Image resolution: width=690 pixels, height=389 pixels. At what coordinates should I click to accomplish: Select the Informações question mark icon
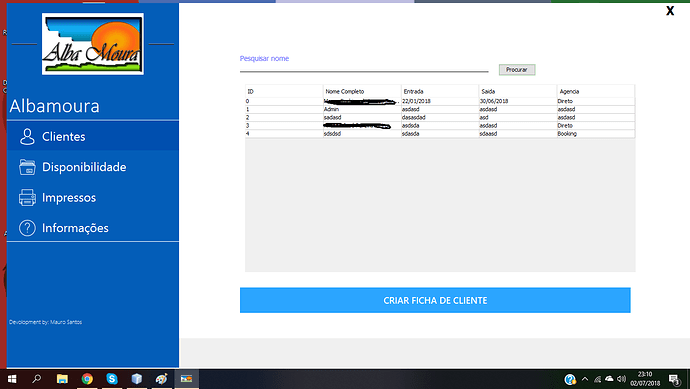coord(27,228)
